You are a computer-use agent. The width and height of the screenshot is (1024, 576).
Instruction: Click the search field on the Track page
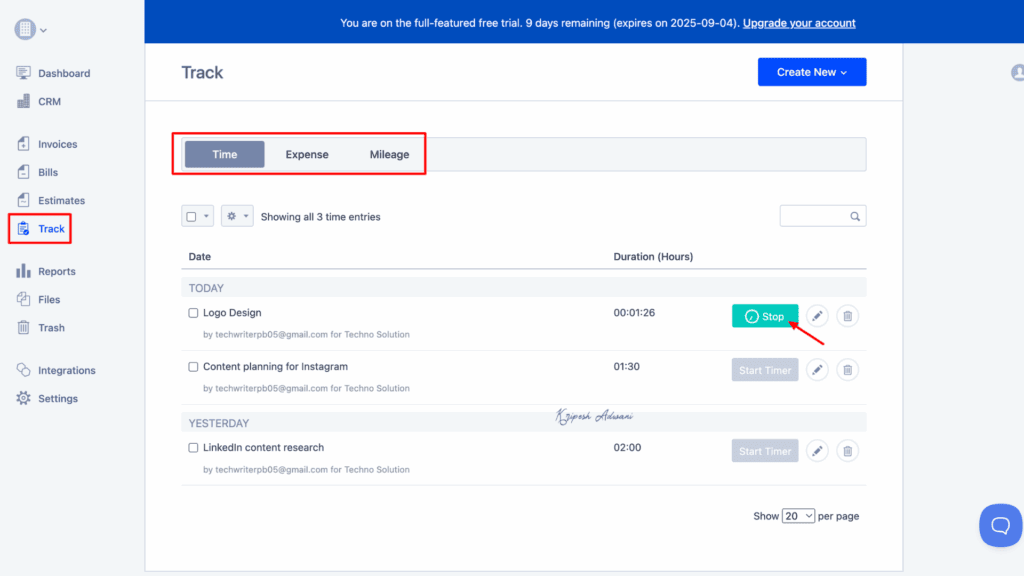point(822,215)
